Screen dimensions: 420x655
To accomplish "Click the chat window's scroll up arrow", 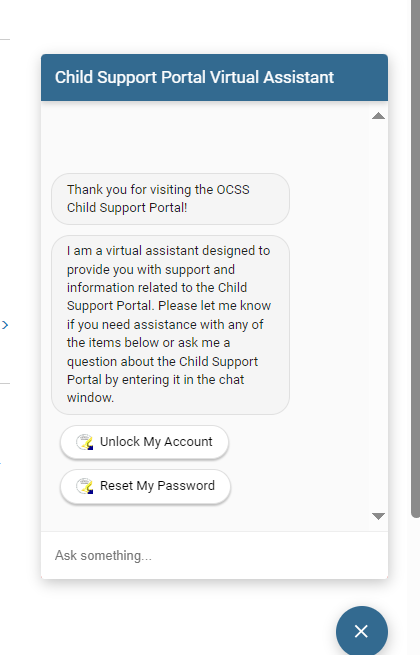I will point(378,116).
